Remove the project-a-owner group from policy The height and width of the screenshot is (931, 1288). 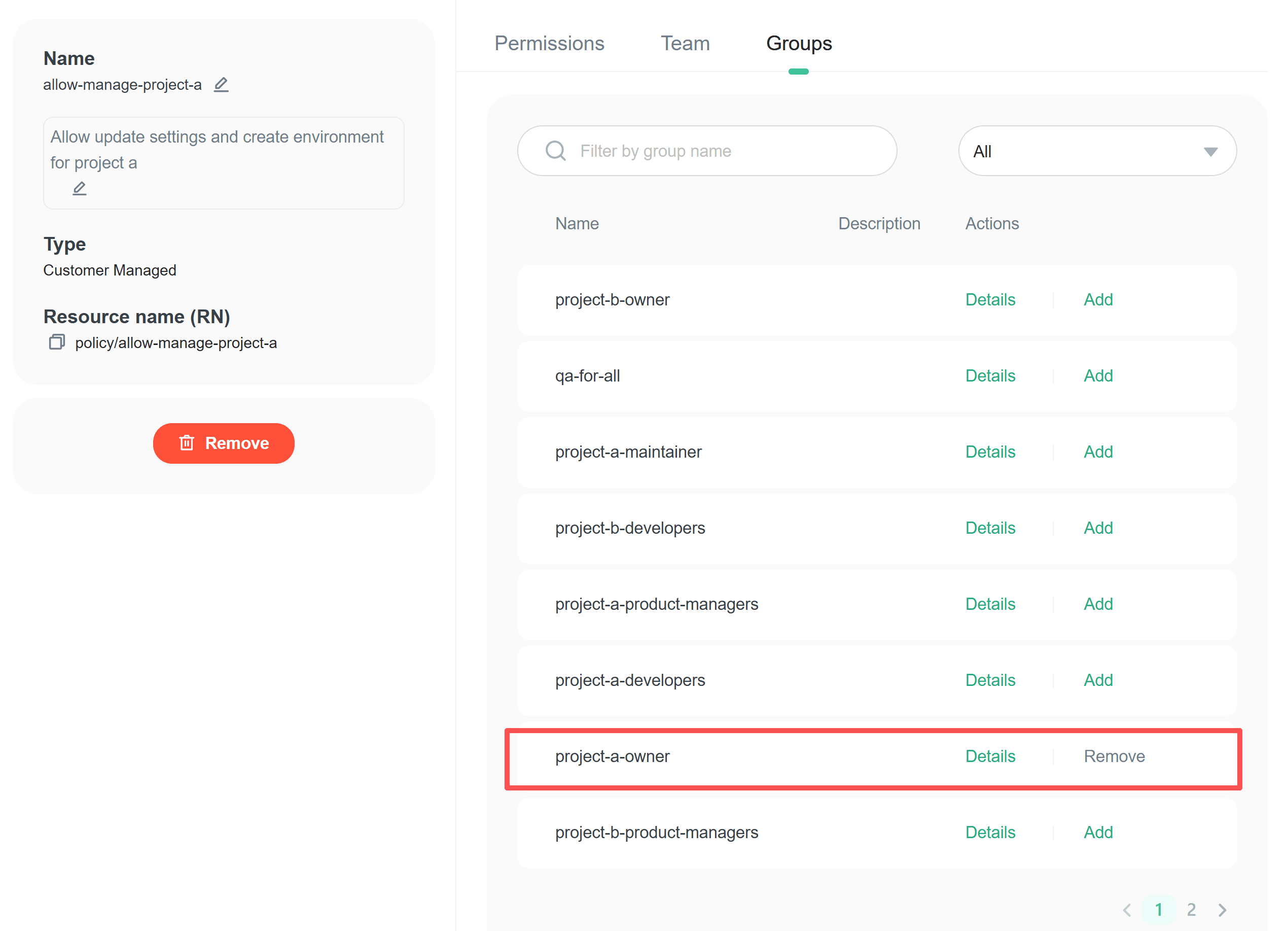tap(1114, 756)
